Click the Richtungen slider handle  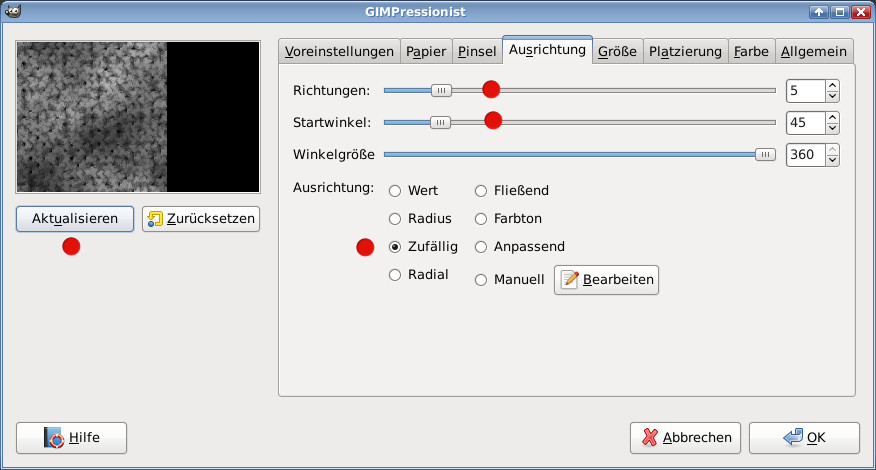point(441,90)
